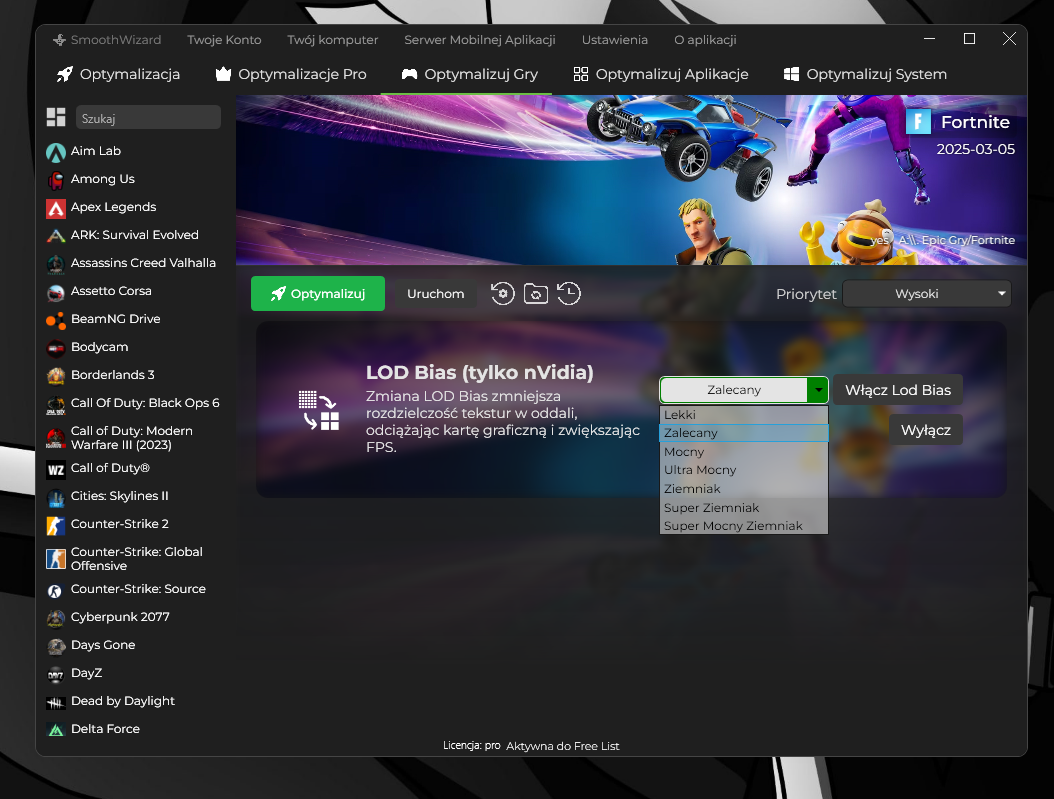Screen dimensions: 1054x799
Task: Open the folder refresh icon
Action: point(536,294)
